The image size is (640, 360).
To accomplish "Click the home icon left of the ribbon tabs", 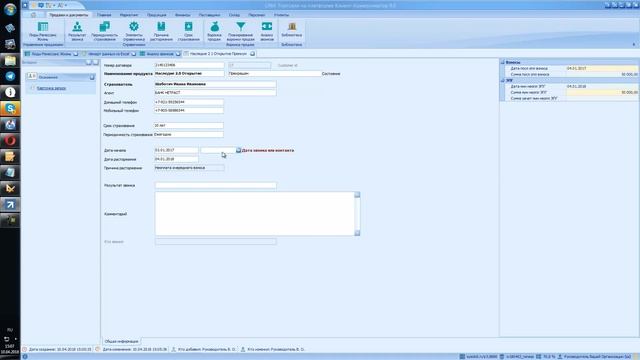I will pos(33,15).
